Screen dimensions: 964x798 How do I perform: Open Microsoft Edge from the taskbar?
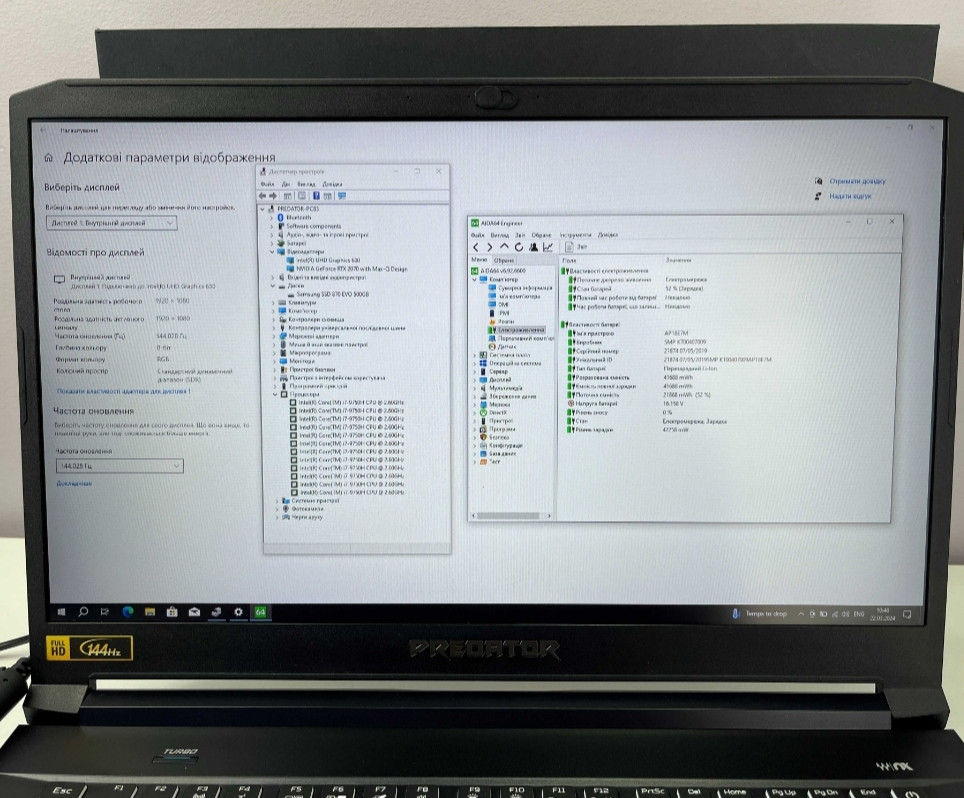point(128,611)
